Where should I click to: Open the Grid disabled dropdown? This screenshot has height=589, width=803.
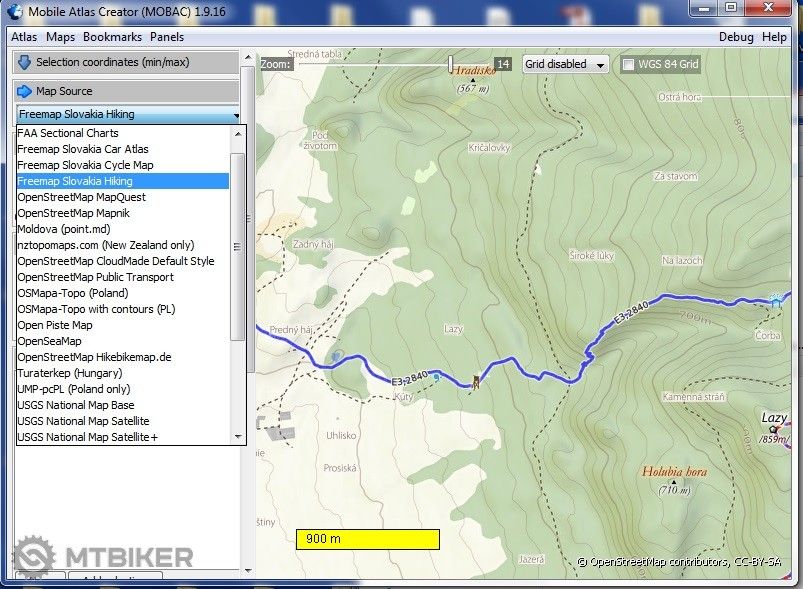(566, 64)
